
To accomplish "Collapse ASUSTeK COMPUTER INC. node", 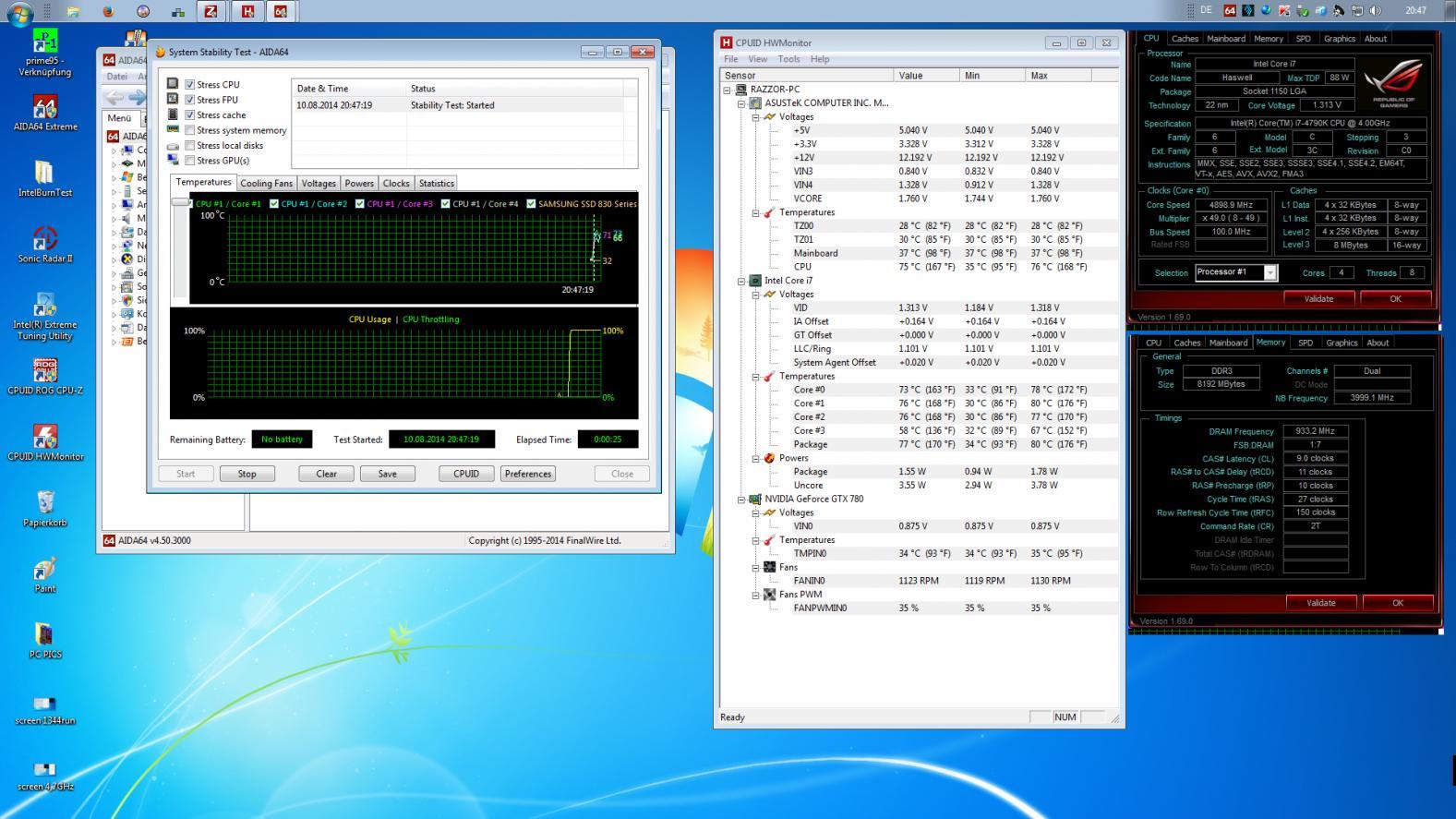I will point(740,103).
